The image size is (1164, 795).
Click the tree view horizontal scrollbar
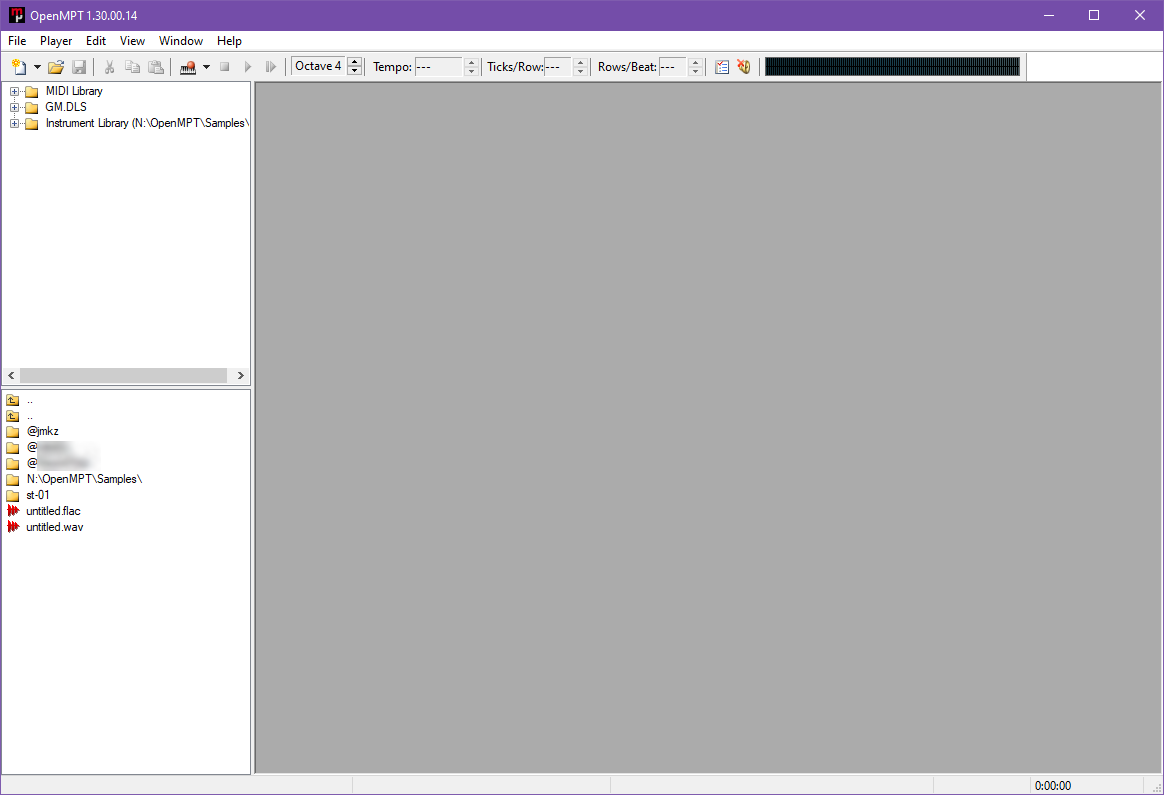[123, 375]
